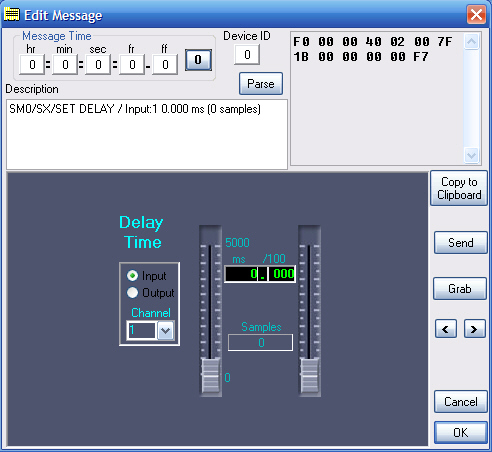Click the ms delay fader handle
This screenshot has height=452, width=492.
coord(210,376)
